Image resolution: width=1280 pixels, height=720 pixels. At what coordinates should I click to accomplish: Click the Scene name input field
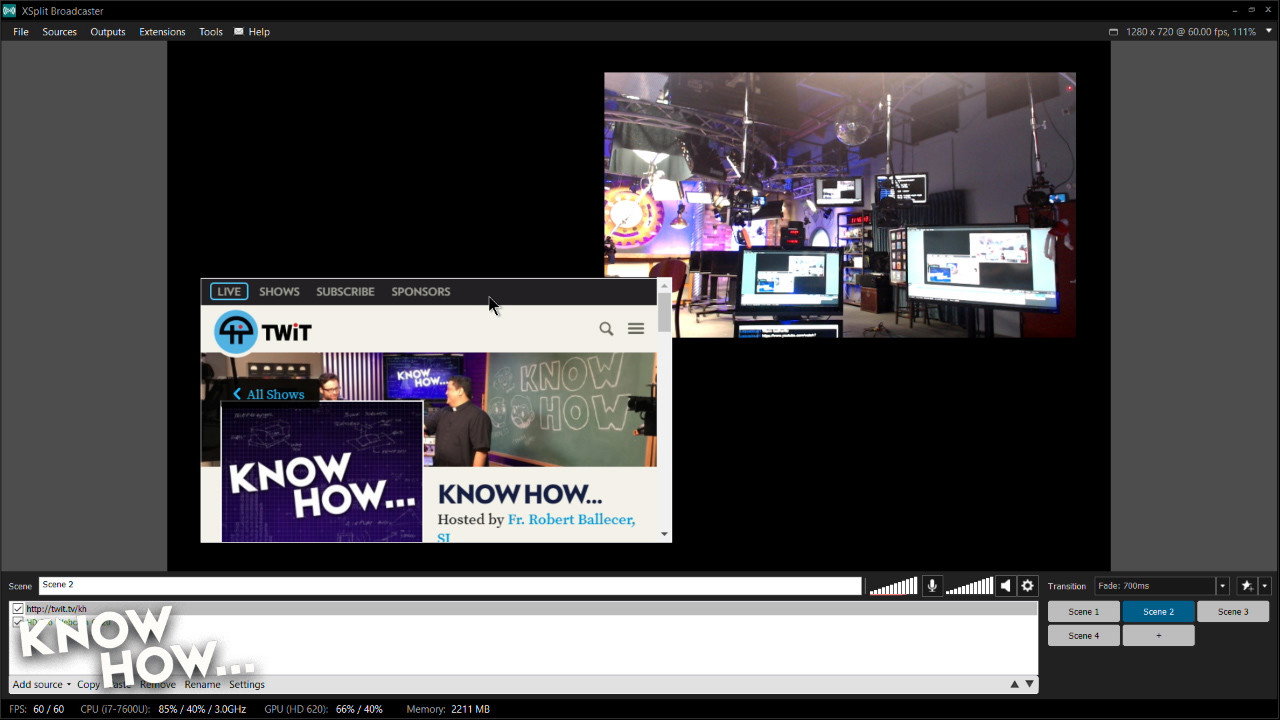[x=450, y=586]
